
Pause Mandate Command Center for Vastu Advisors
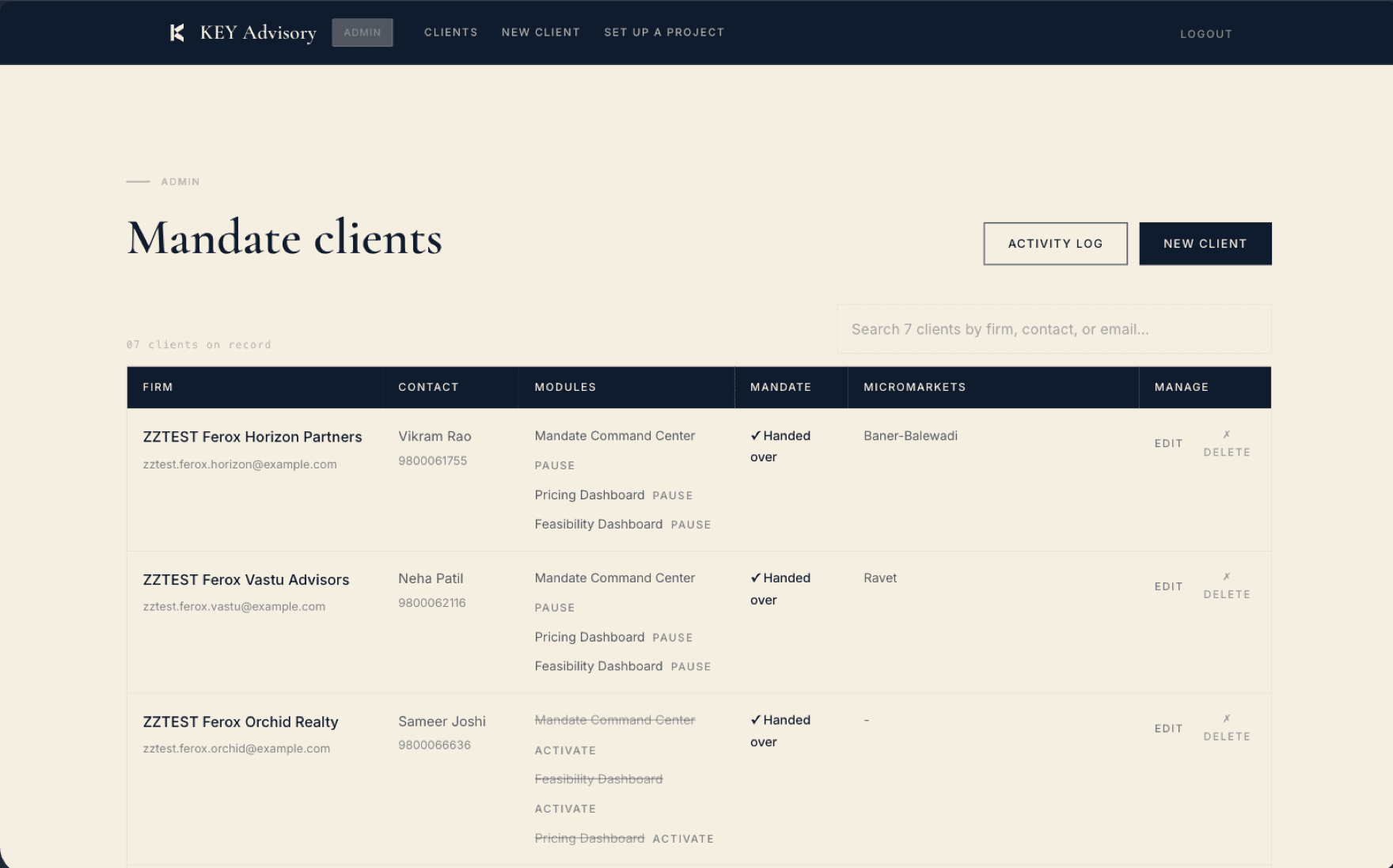[x=554, y=608]
